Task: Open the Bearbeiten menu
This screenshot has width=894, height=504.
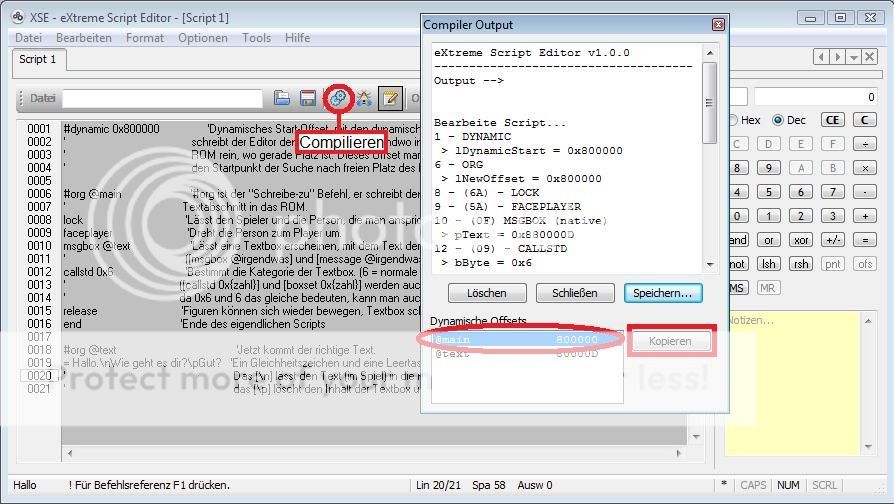Action: pos(83,38)
